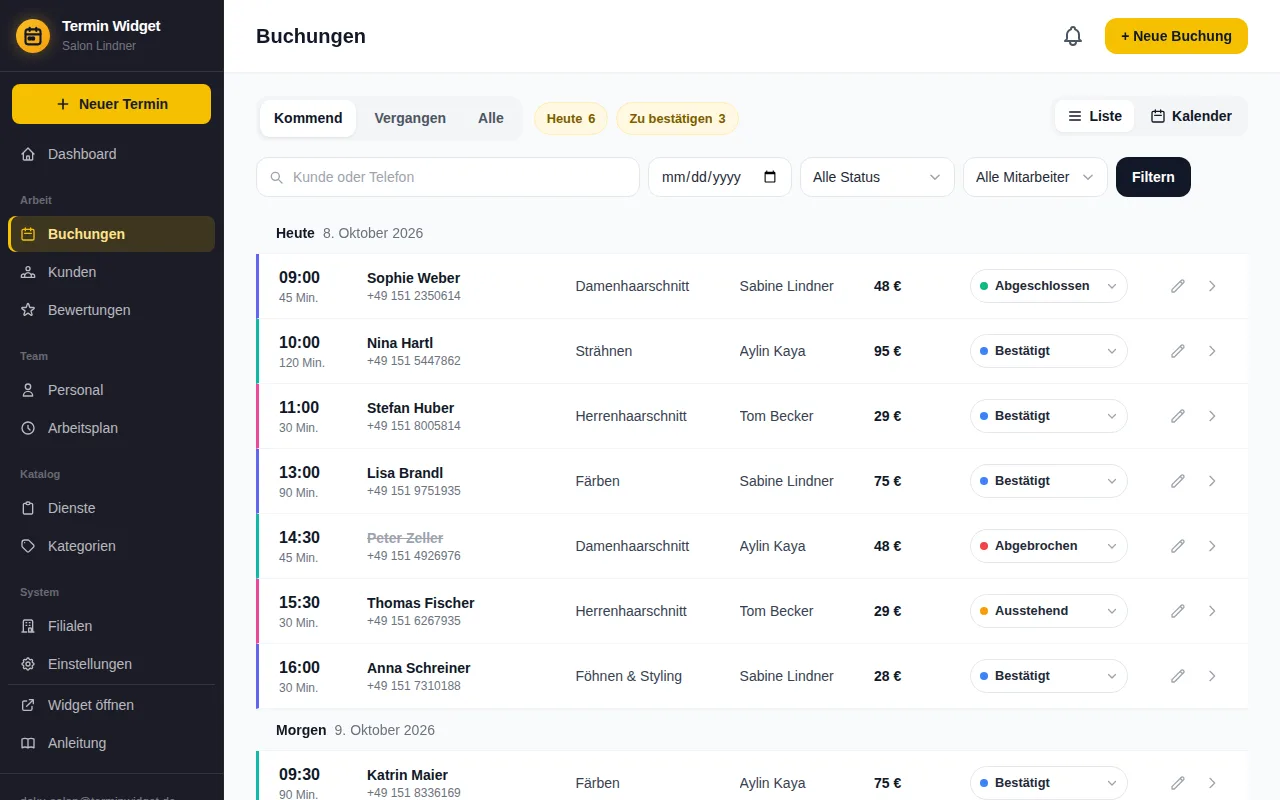Click the notification bell icon
This screenshot has width=1280, height=800.
[1073, 36]
